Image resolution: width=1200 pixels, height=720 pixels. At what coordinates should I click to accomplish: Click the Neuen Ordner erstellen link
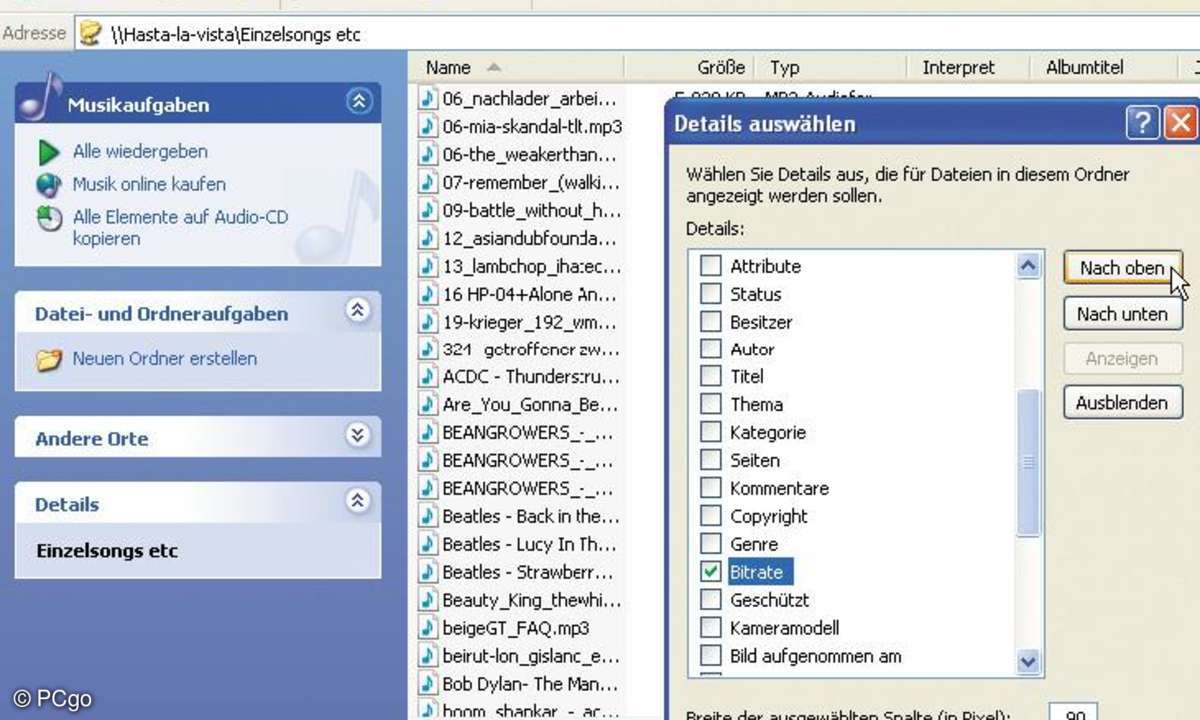coord(165,359)
